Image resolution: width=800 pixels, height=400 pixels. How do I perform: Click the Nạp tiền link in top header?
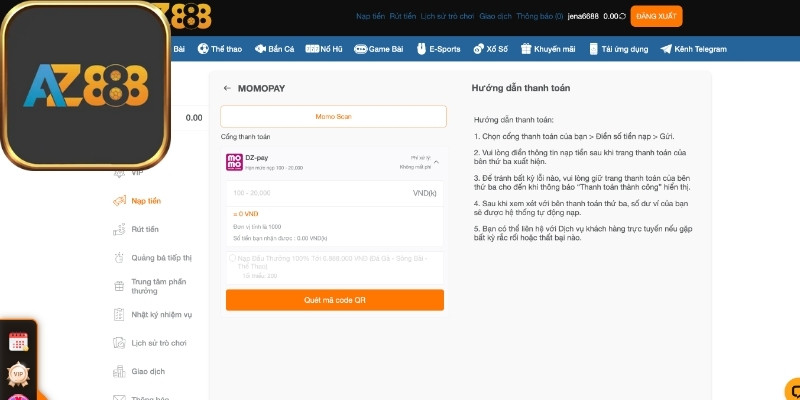click(370, 16)
